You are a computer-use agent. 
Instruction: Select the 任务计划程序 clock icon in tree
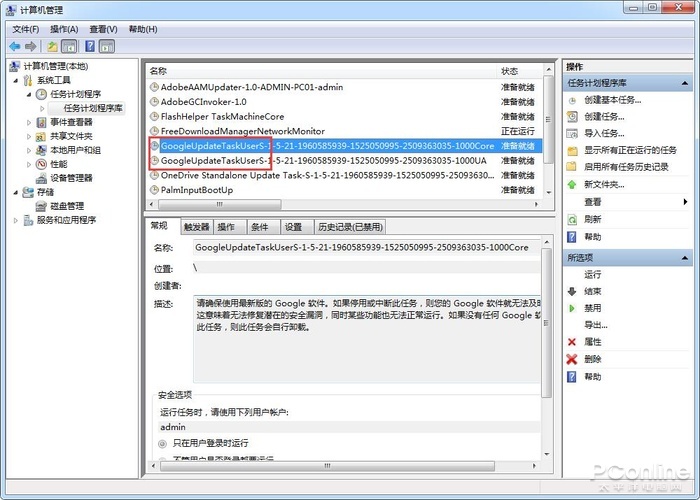[x=41, y=94]
